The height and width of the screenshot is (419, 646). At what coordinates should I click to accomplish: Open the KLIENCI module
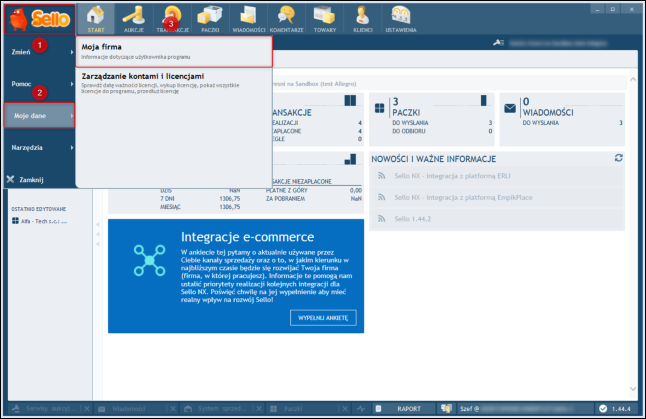click(x=363, y=19)
